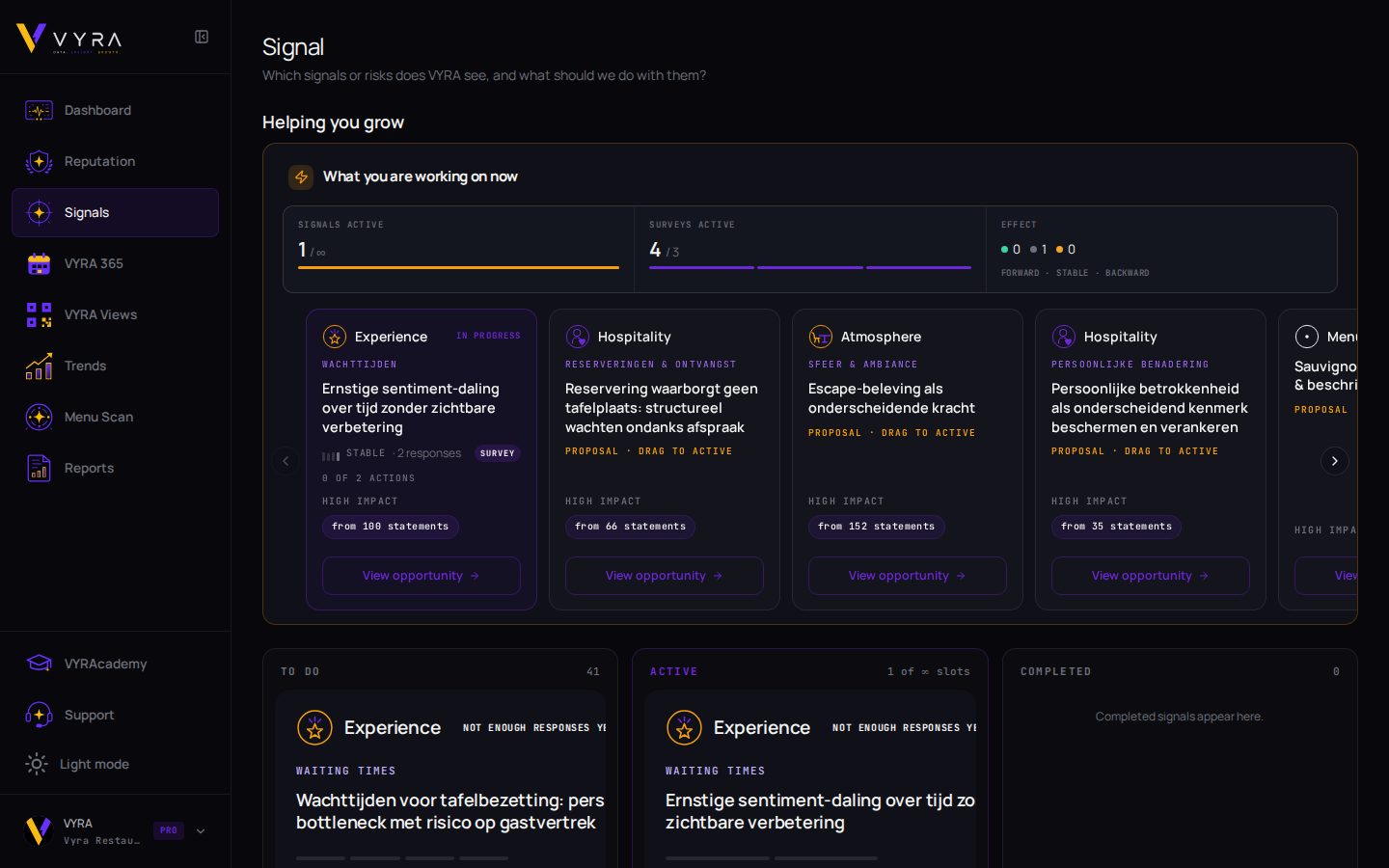Click icon on Reserveringen Hospitality card
Image resolution: width=1389 pixels, height=868 pixels.
coord(577,337)
